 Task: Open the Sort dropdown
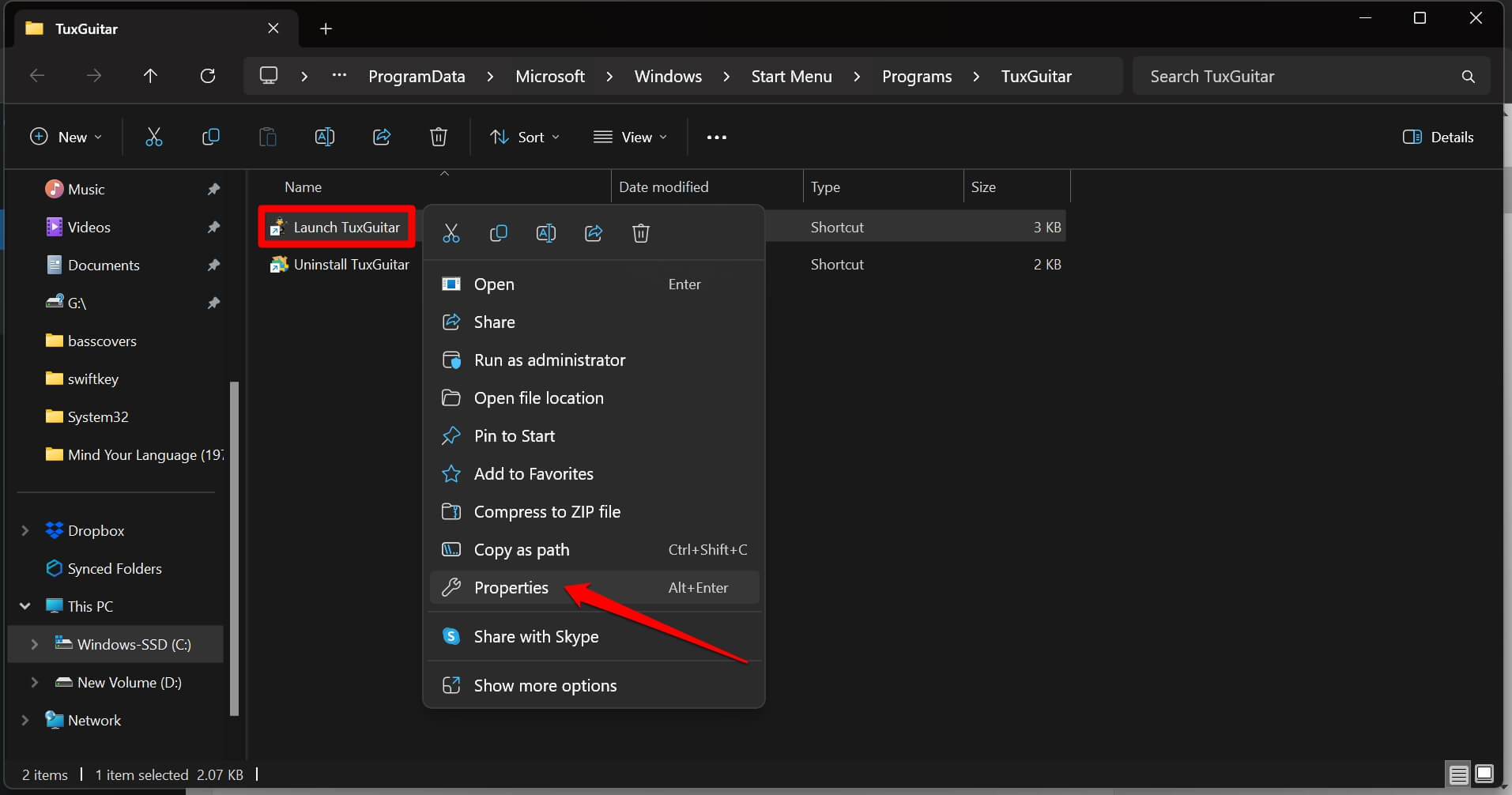point(524,138)
